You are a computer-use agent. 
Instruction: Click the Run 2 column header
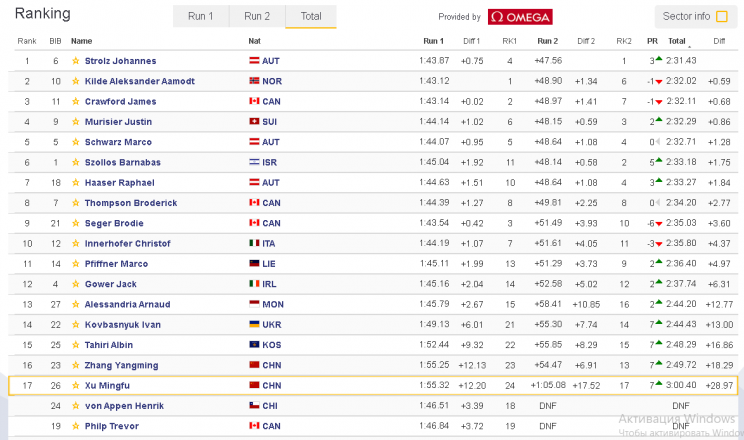548,41
